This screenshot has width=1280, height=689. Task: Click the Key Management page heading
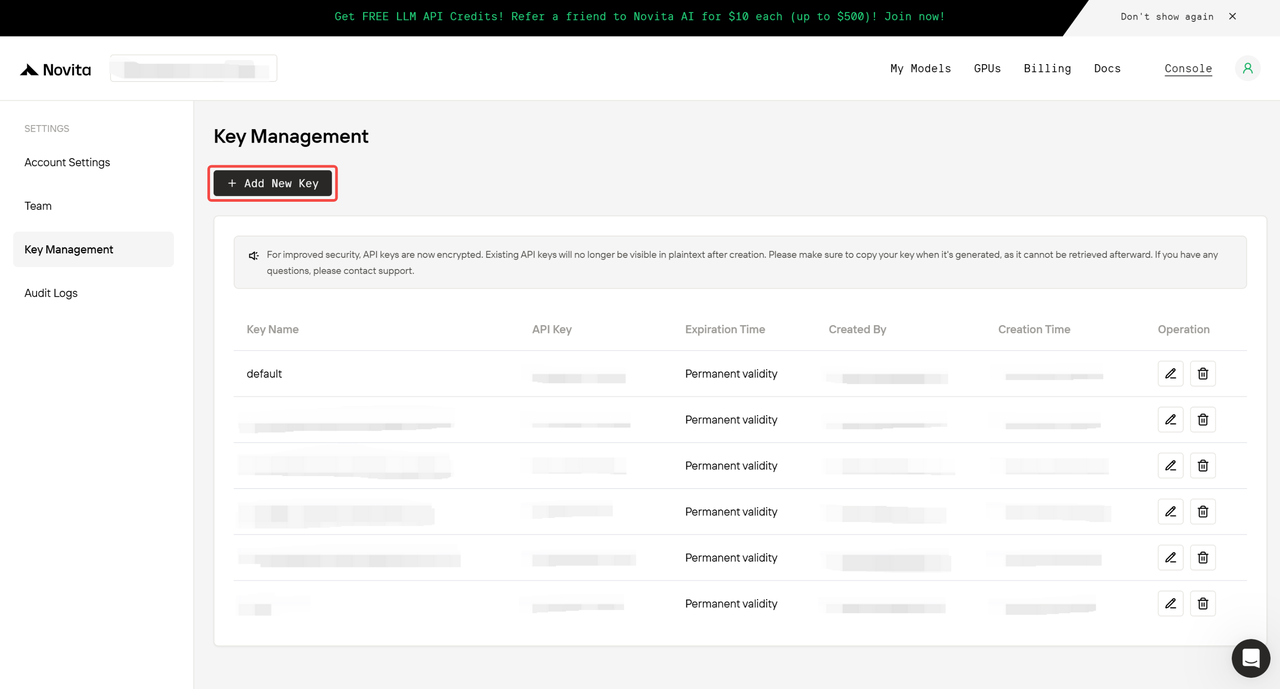click(291, 136)
